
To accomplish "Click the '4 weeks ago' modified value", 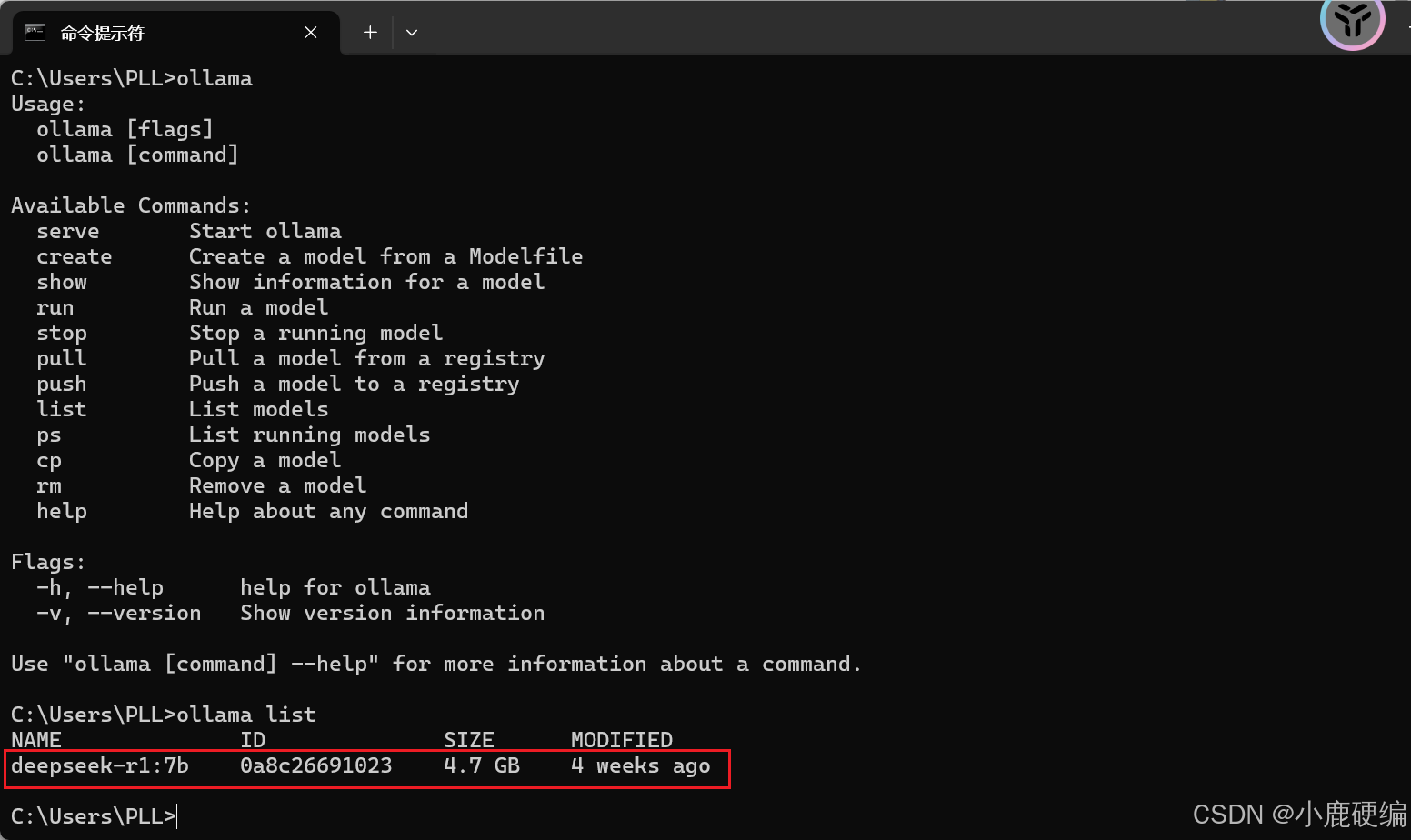I will pos(641,766).
